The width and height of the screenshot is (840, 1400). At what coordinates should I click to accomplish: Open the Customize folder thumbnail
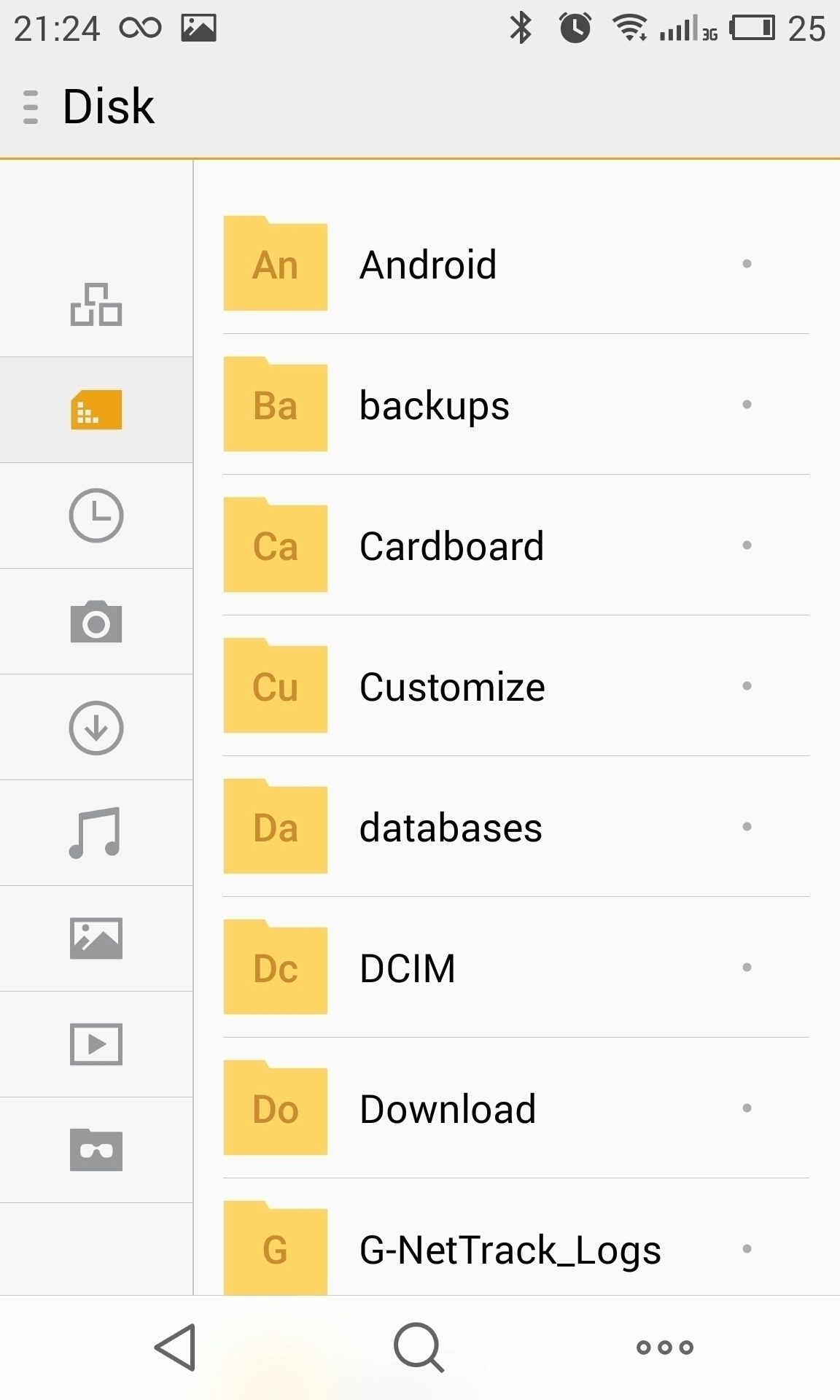click(276, 685)
